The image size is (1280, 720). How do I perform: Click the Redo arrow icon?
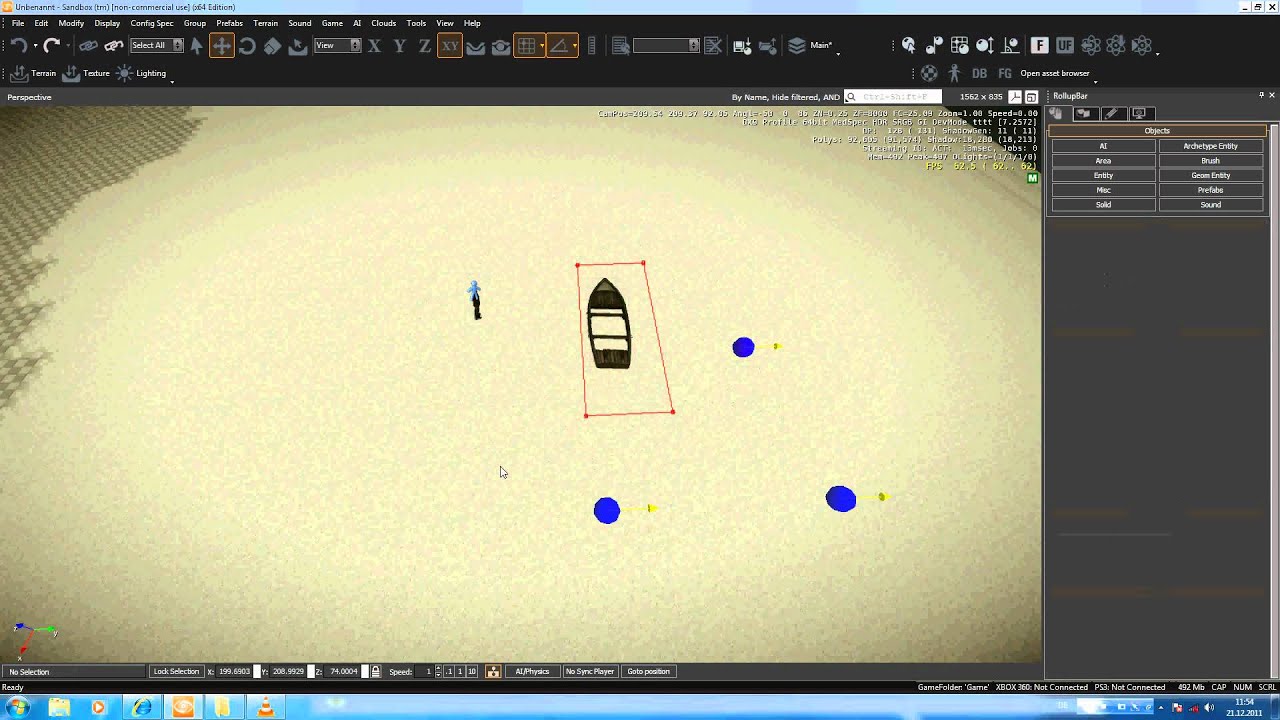click(52, 45)
